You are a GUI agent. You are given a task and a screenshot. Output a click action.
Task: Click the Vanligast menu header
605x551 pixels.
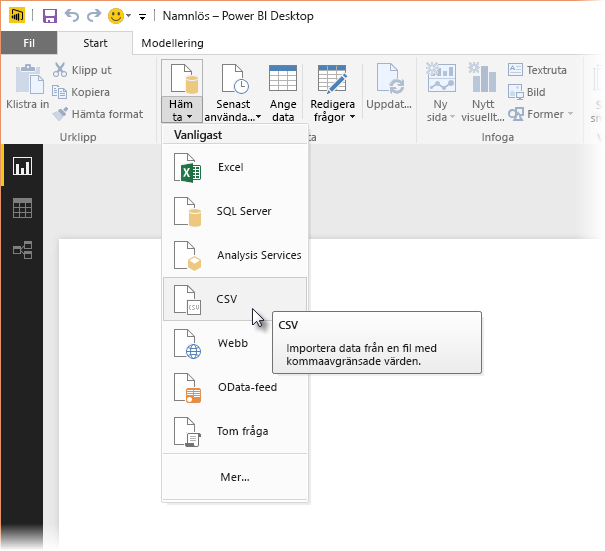click(198, 135)
